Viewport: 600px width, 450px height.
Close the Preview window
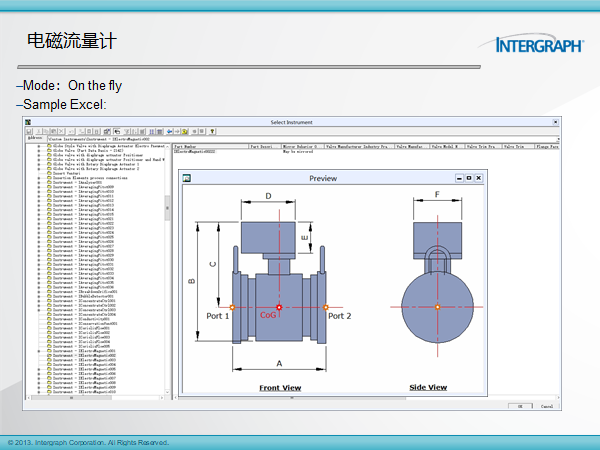478,178
